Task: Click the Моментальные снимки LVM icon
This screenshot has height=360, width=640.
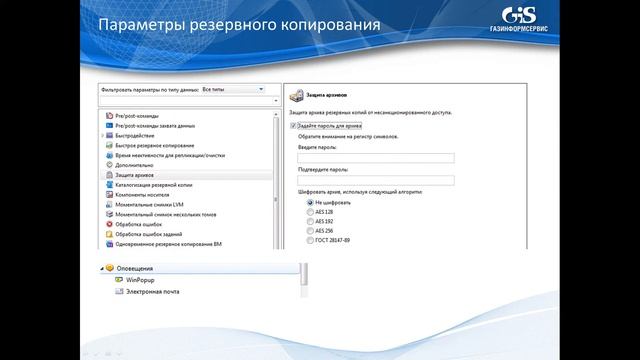Action: click(109, 204)
